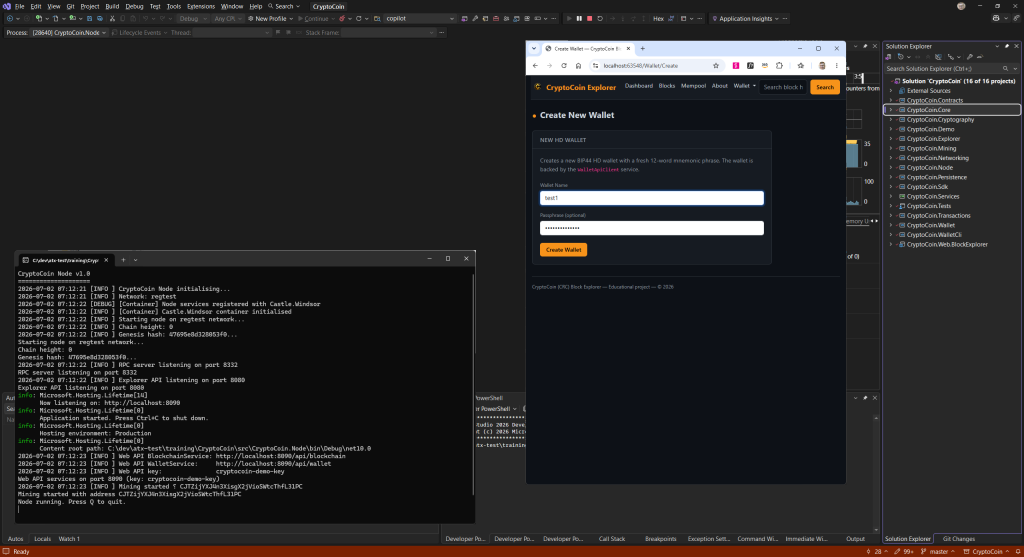This screenshot has width=1024, height=557.
Task: Select CryptoCoin.Node project in tree
Action: [x=929, y=168]
